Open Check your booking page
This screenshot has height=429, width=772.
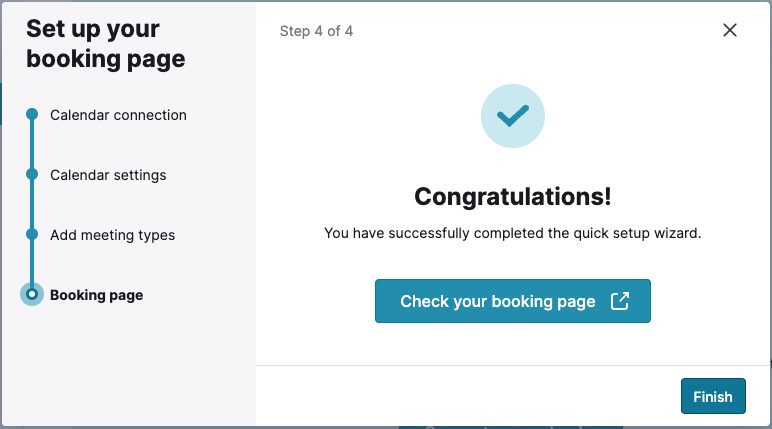[498, 301]
